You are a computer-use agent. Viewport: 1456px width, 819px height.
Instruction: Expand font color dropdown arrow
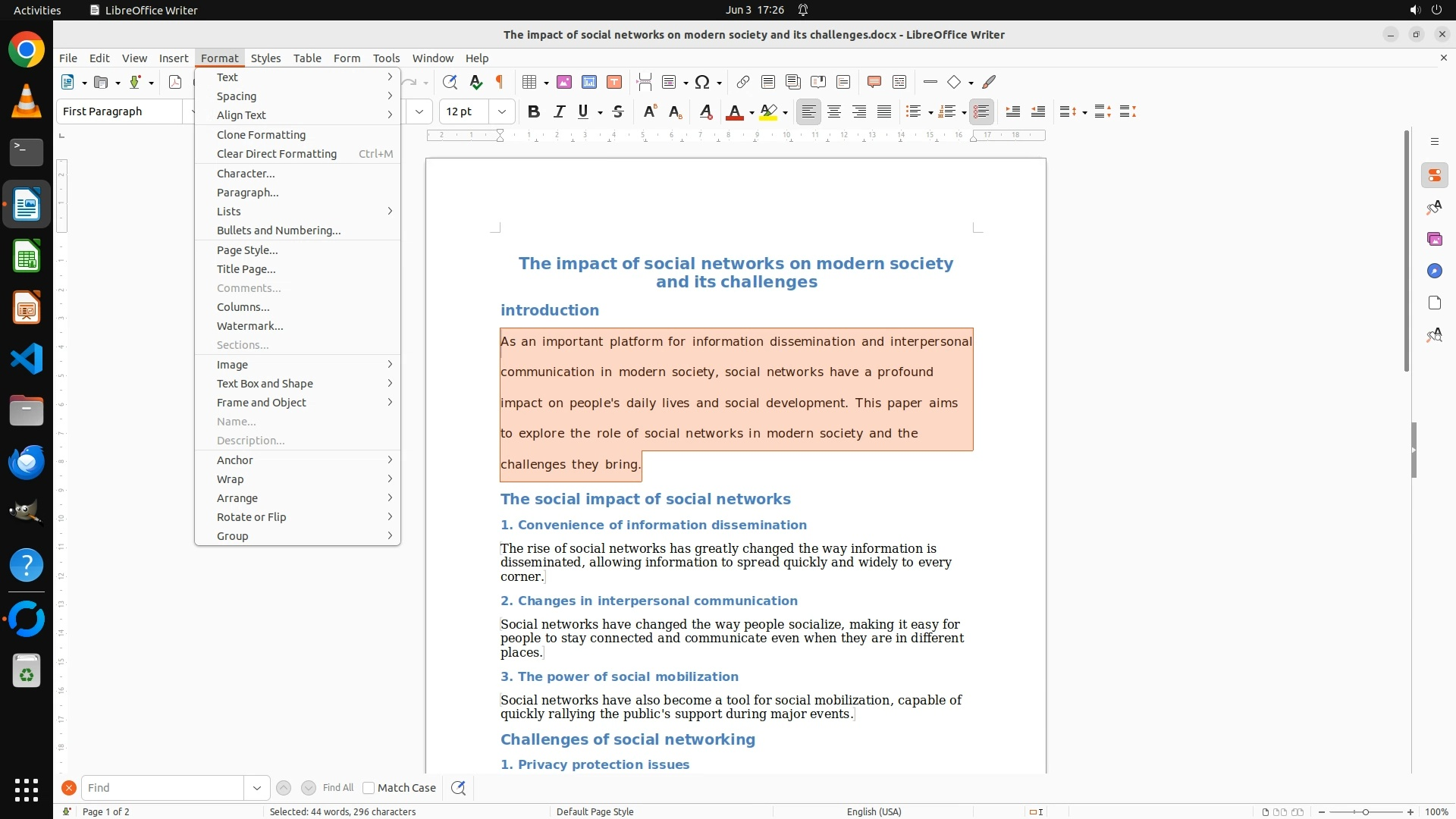tap(752, 113)
